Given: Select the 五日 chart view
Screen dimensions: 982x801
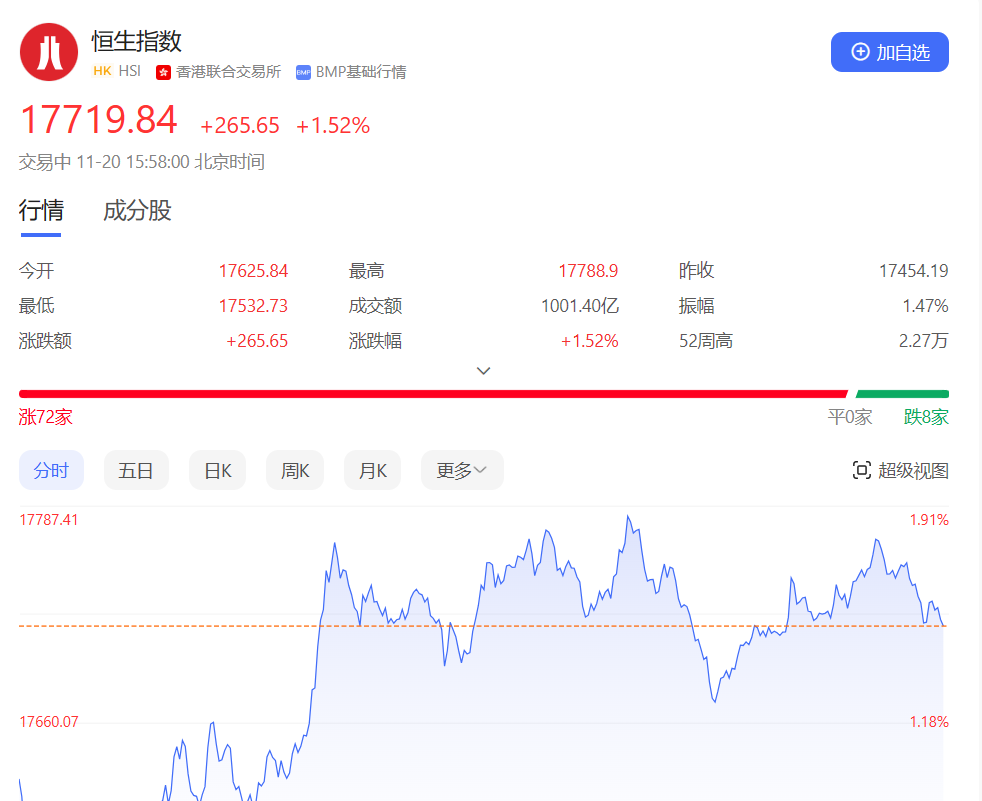Looking at the screenshot, I should point(136,470).
